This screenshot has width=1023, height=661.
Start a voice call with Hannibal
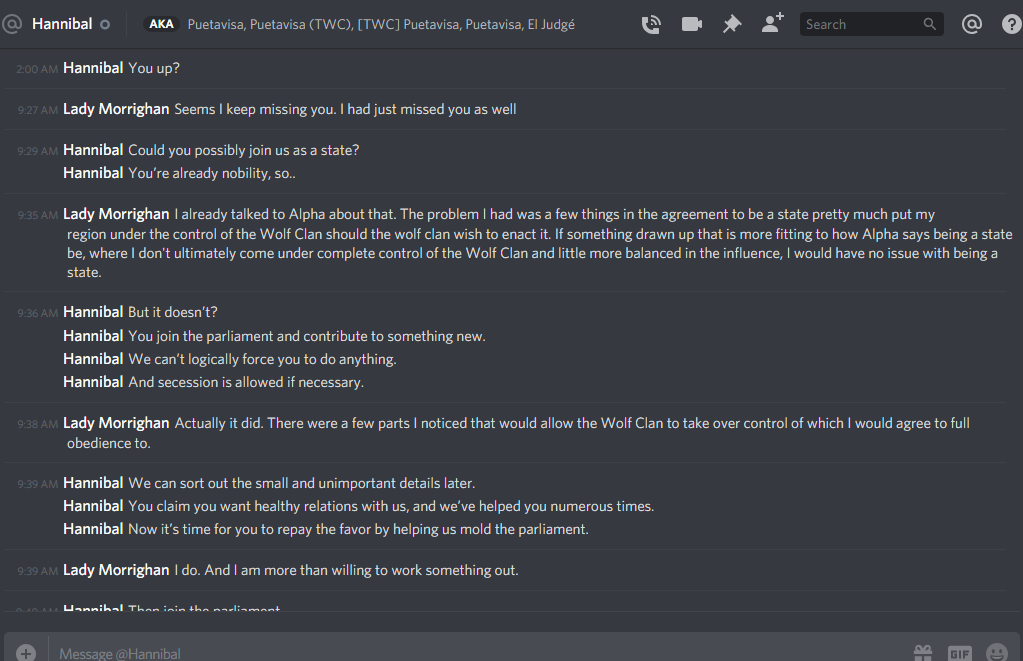651,24
